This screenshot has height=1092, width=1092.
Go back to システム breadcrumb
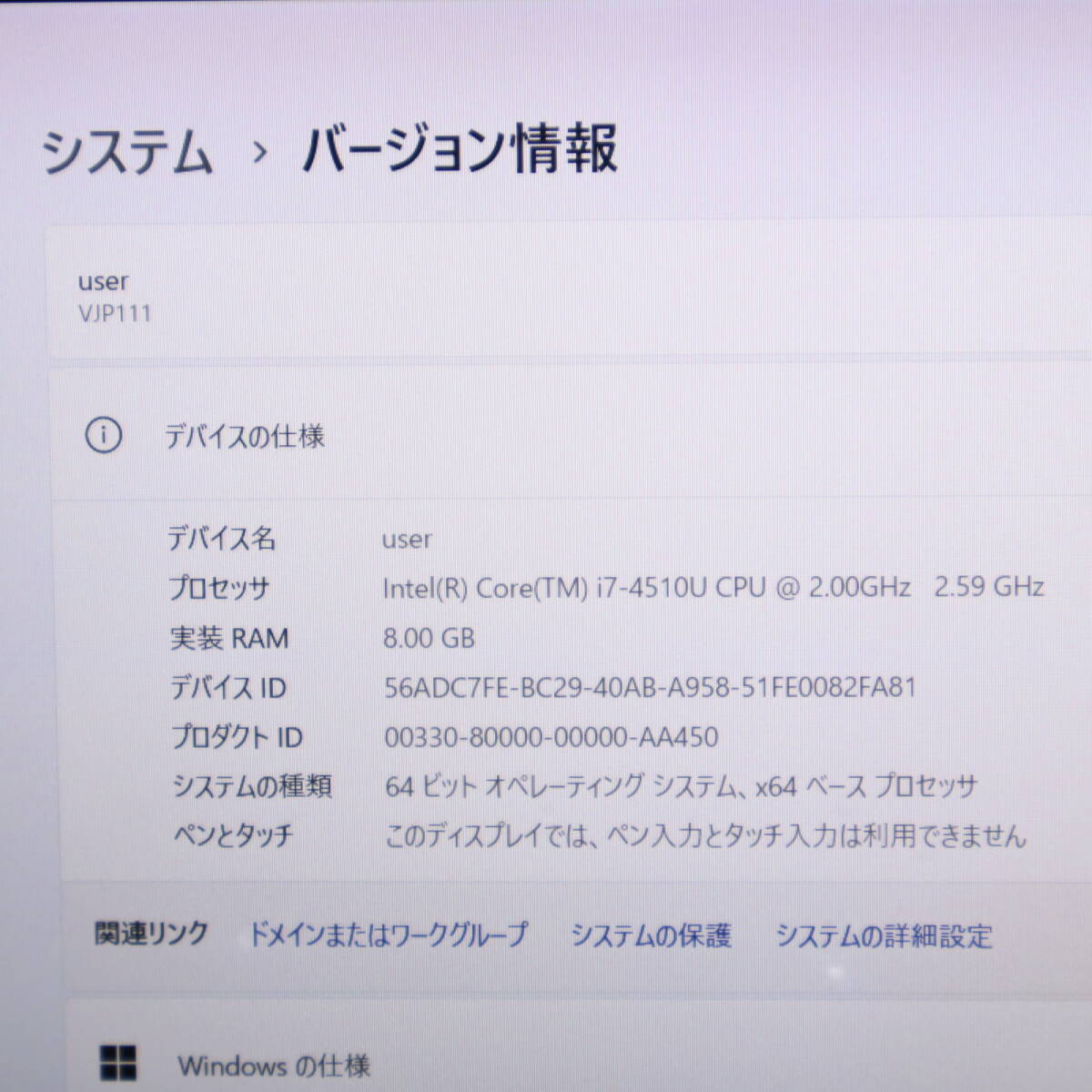tap(127, 151)
